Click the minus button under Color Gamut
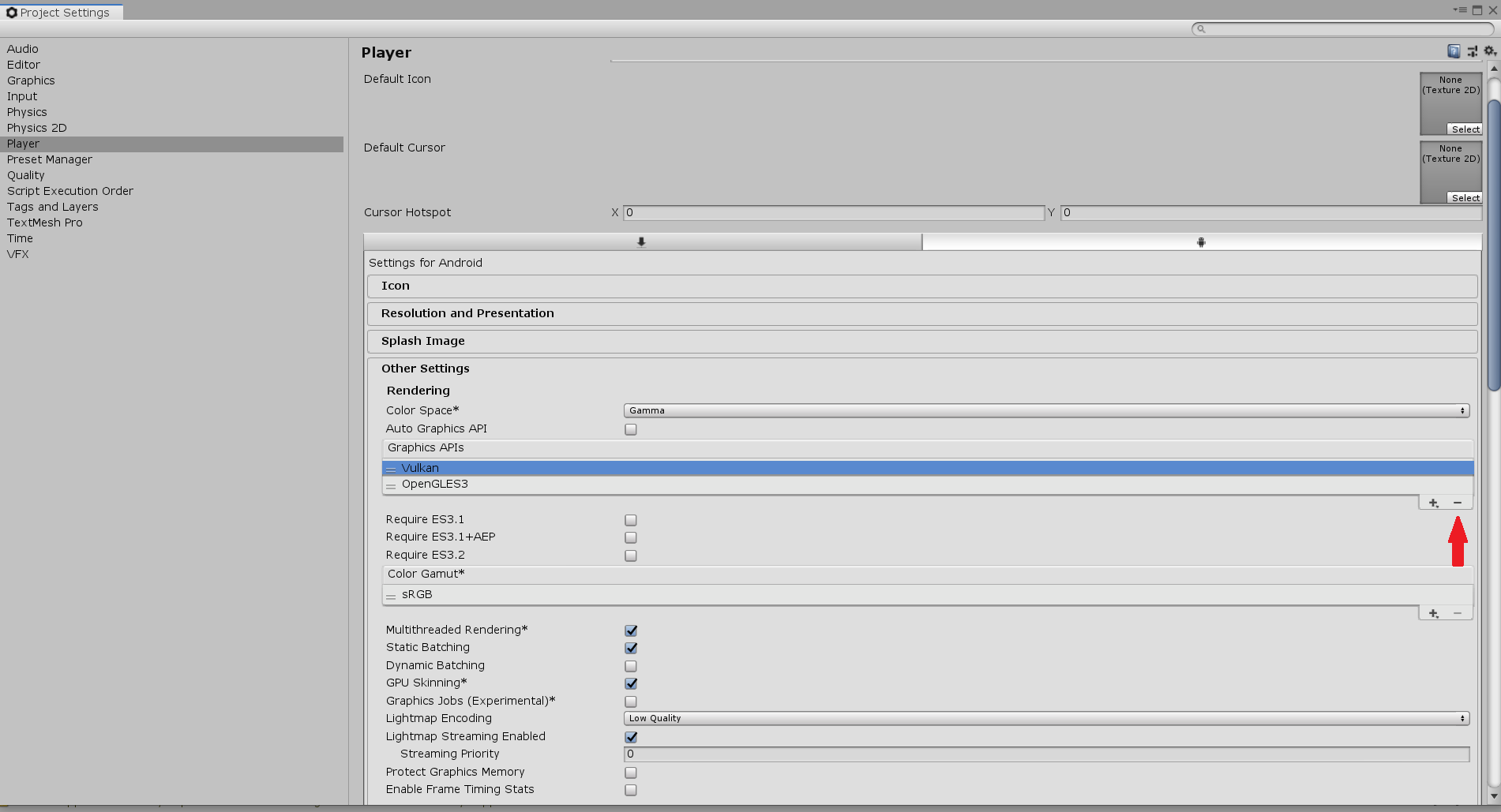This screenshot has width=1501, height=812. pos(1457,612)
